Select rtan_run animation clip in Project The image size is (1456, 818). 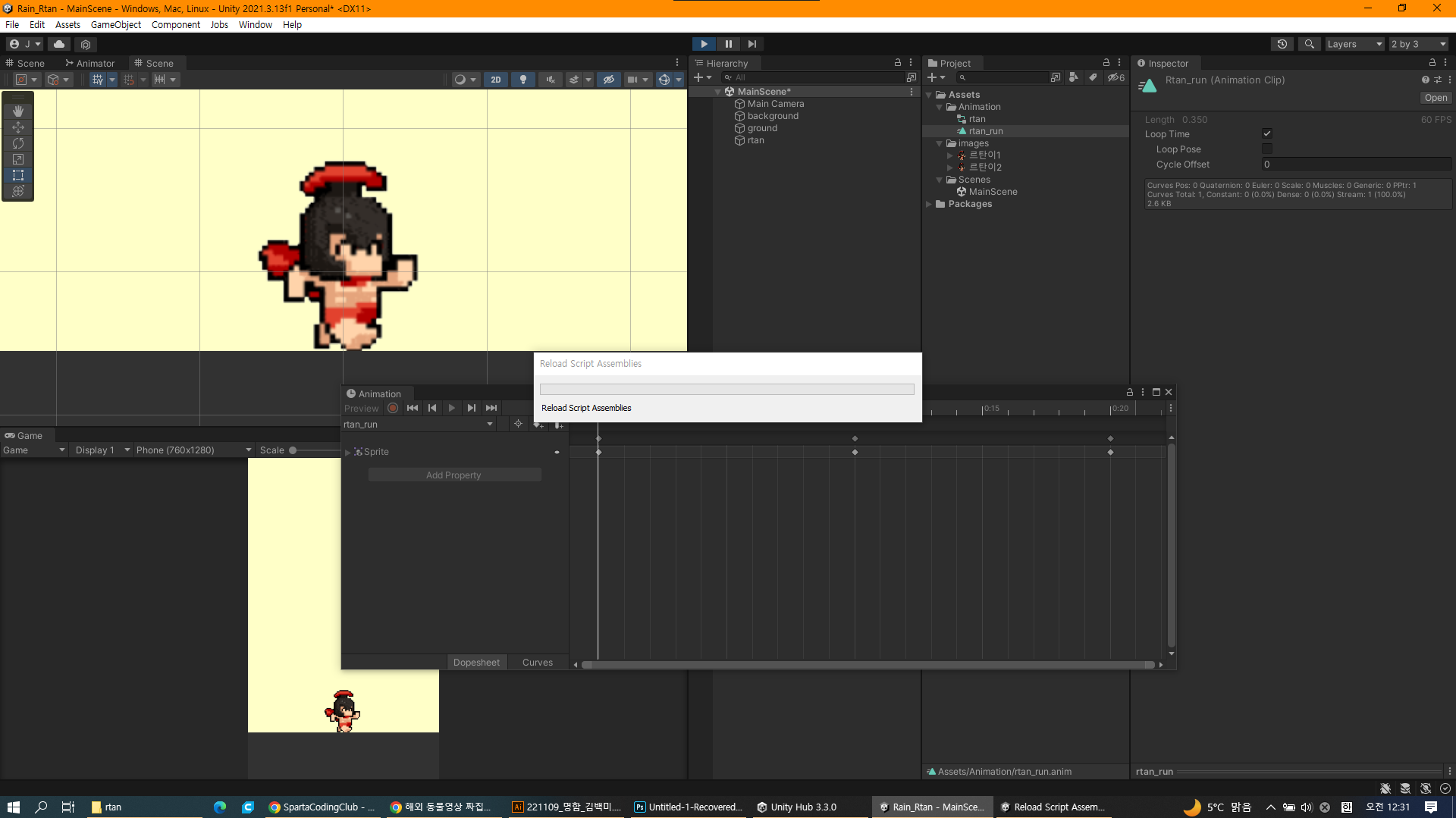tap(986, 131)
